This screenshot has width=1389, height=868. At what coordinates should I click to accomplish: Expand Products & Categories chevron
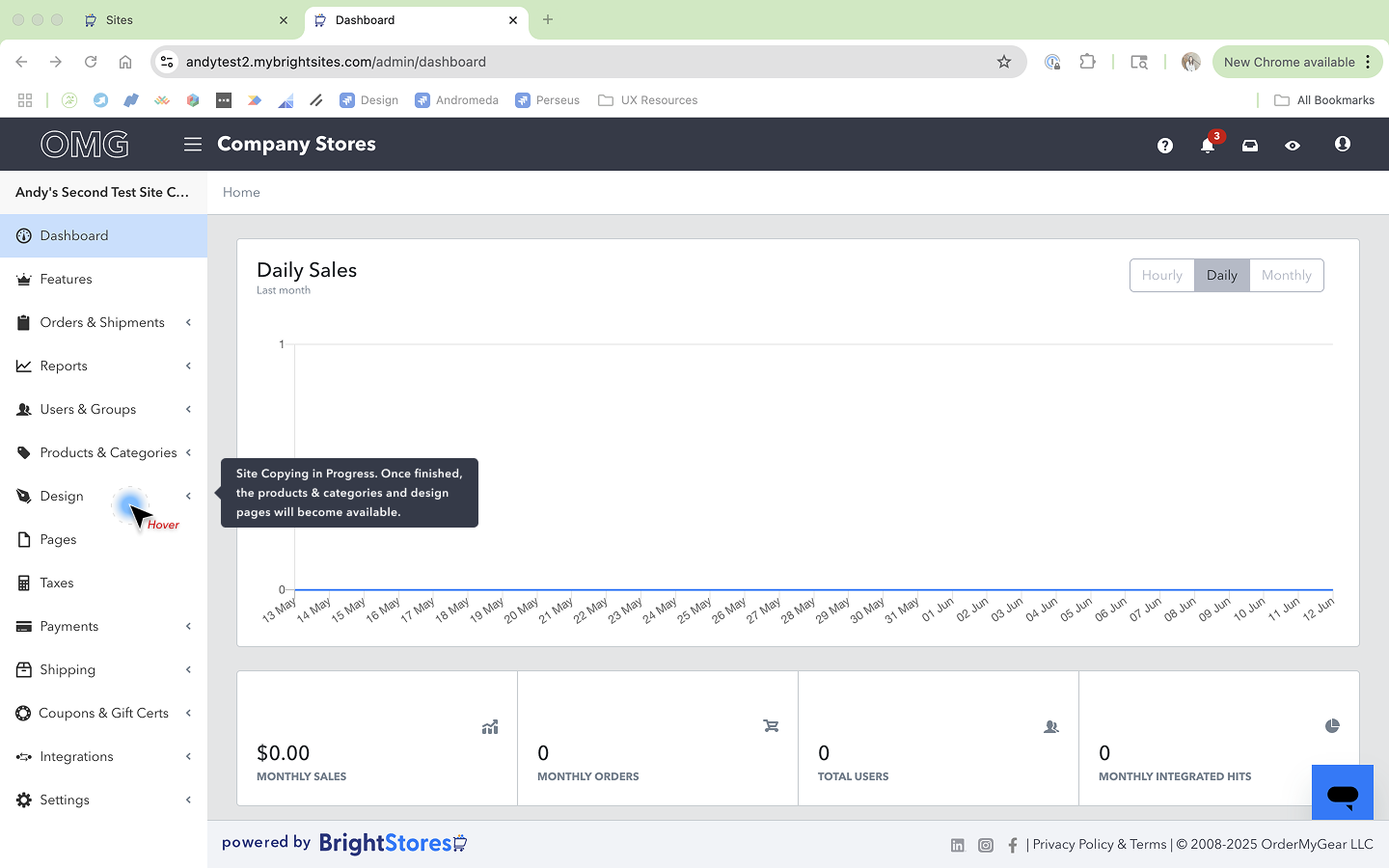[188, 453]
